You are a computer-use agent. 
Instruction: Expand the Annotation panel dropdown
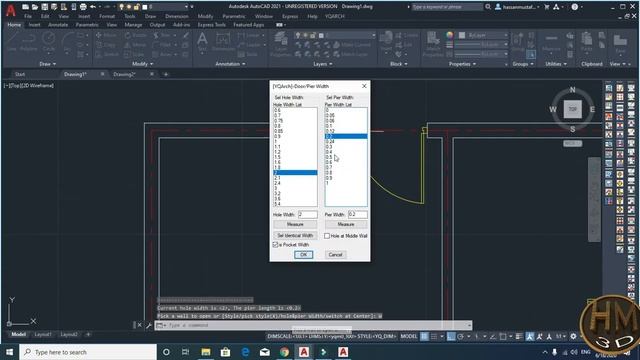230,64
